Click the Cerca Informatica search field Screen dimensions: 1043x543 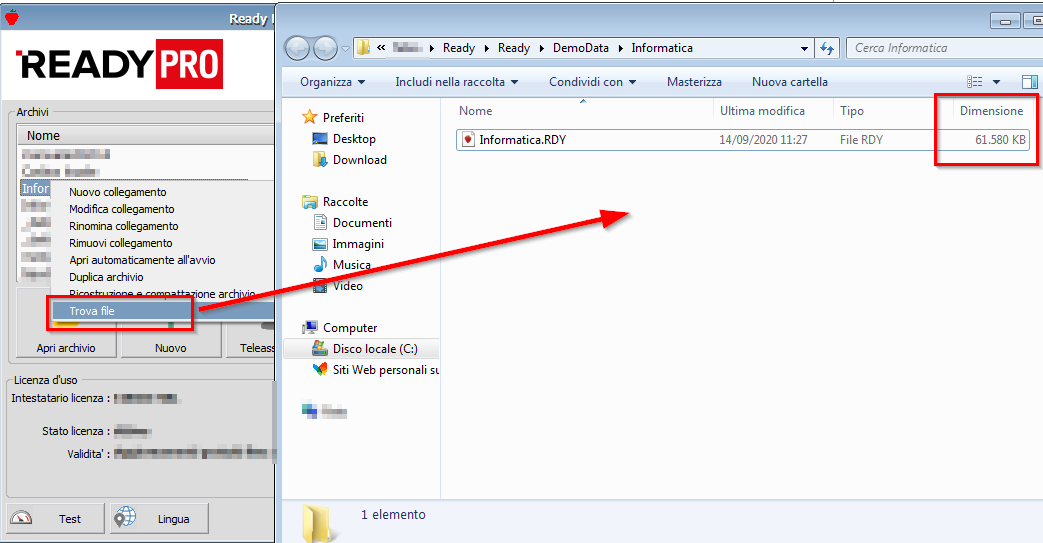tap(945, 48)
